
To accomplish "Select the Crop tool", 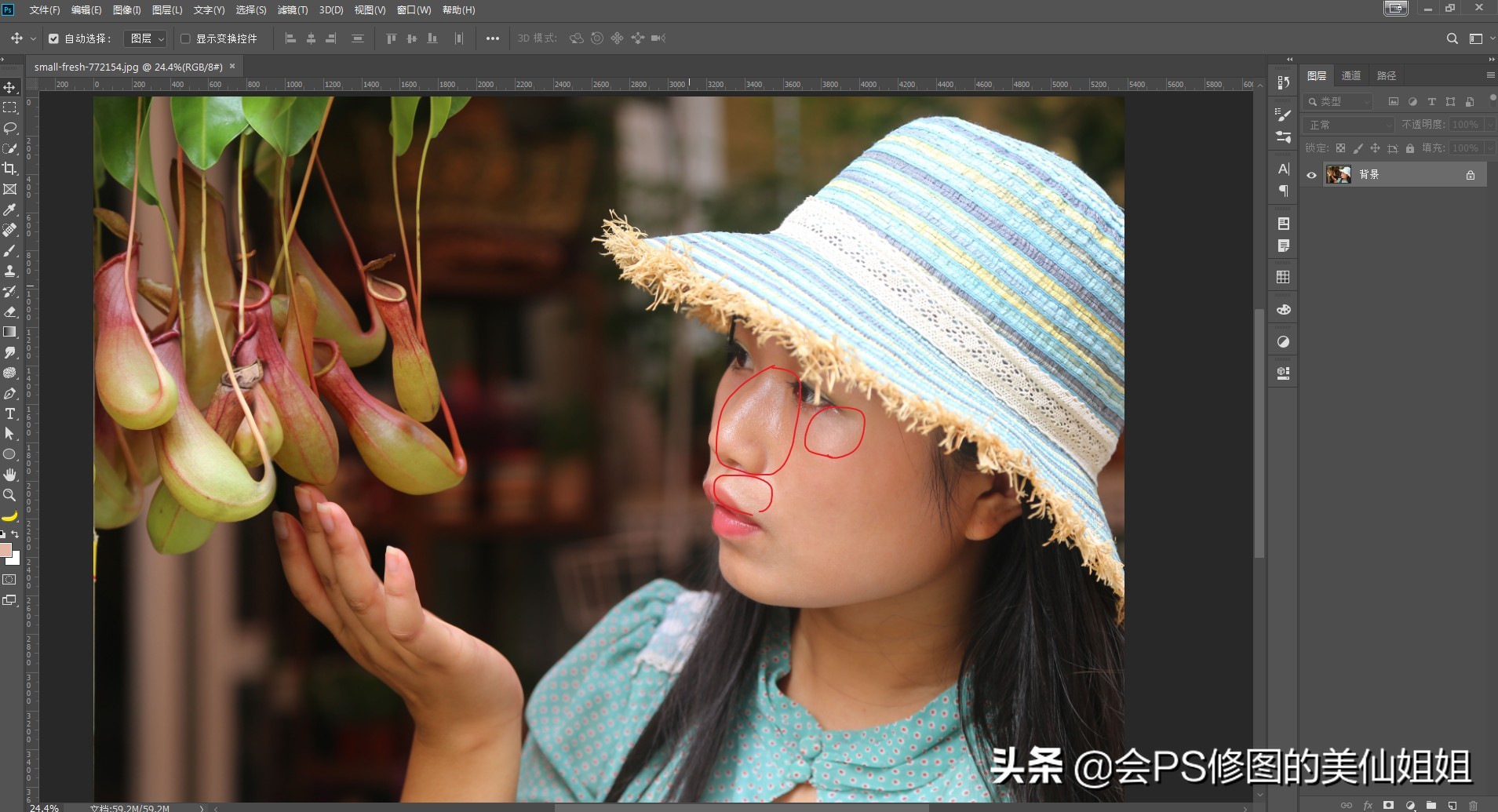I will coord(10,169).
